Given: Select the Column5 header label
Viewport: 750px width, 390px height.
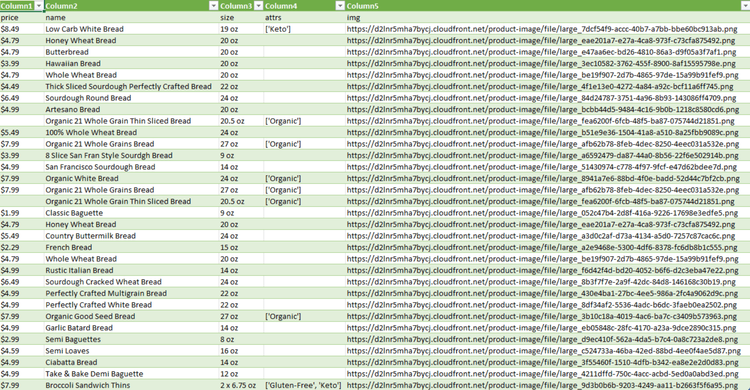Looking at the screenshot, I should (x=362, y=6).
